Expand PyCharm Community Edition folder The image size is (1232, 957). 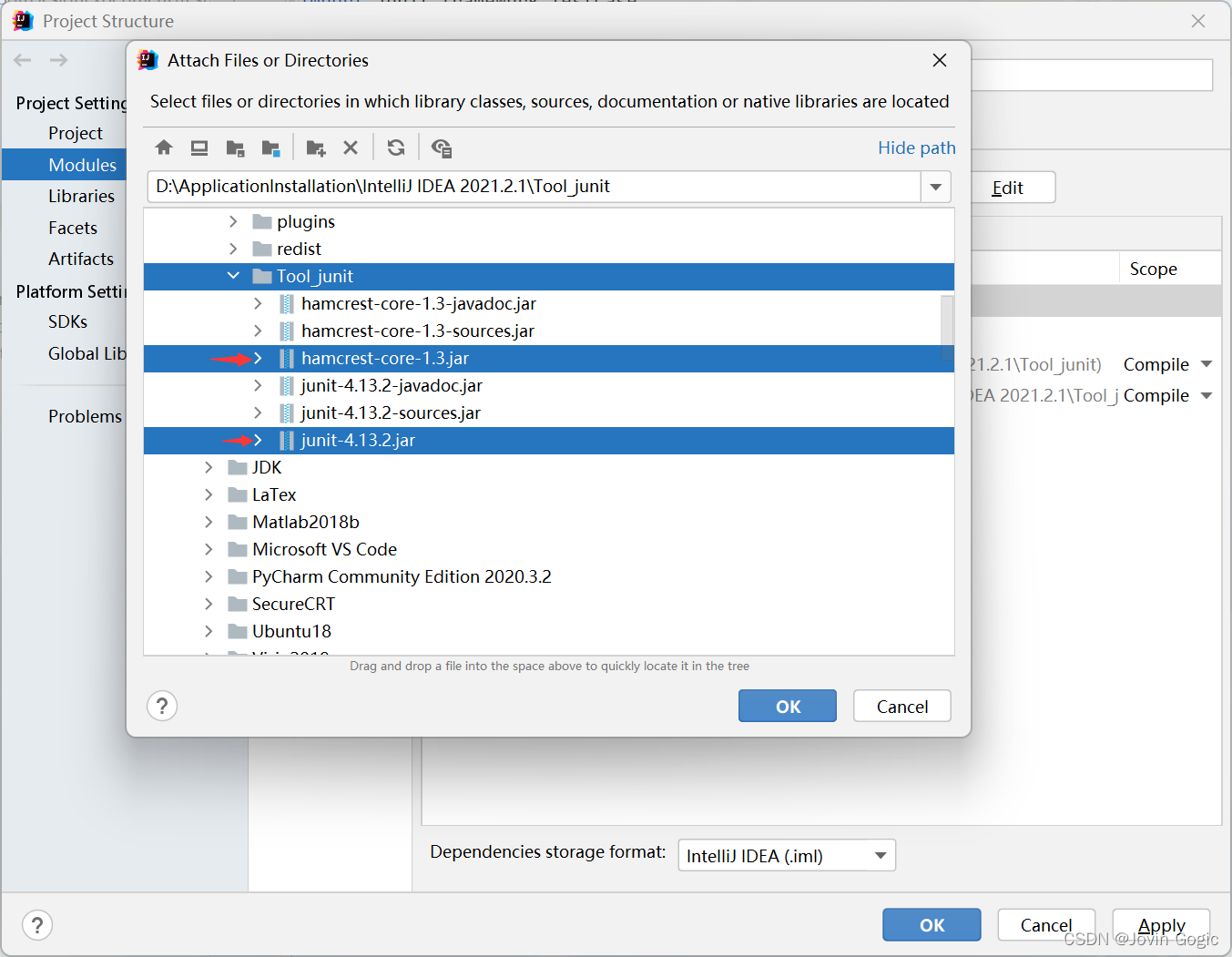209,576
